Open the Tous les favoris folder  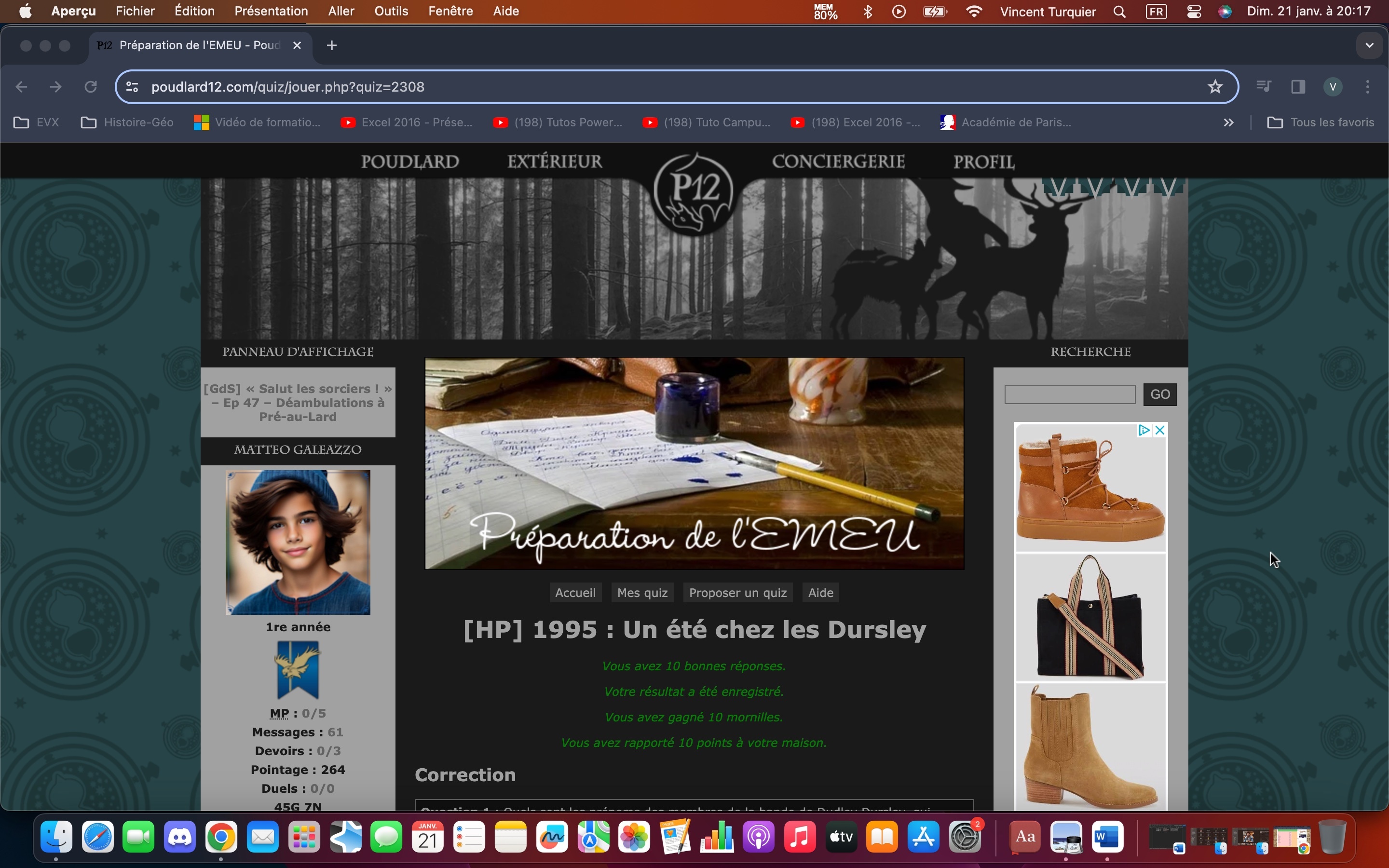tap(1321, 122)
